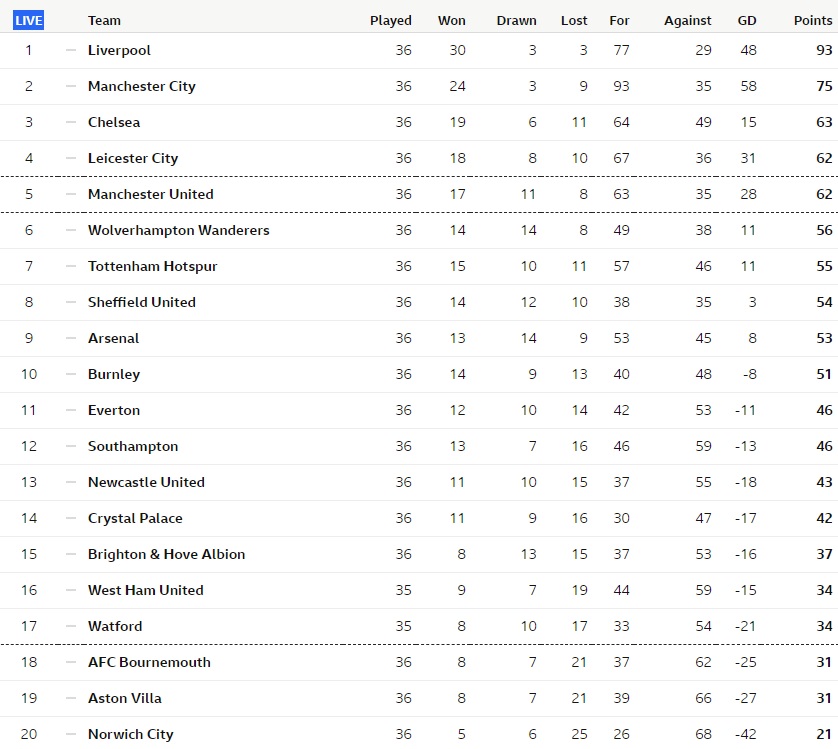
Task: Click the Points column header
Action: coord(813,20)
